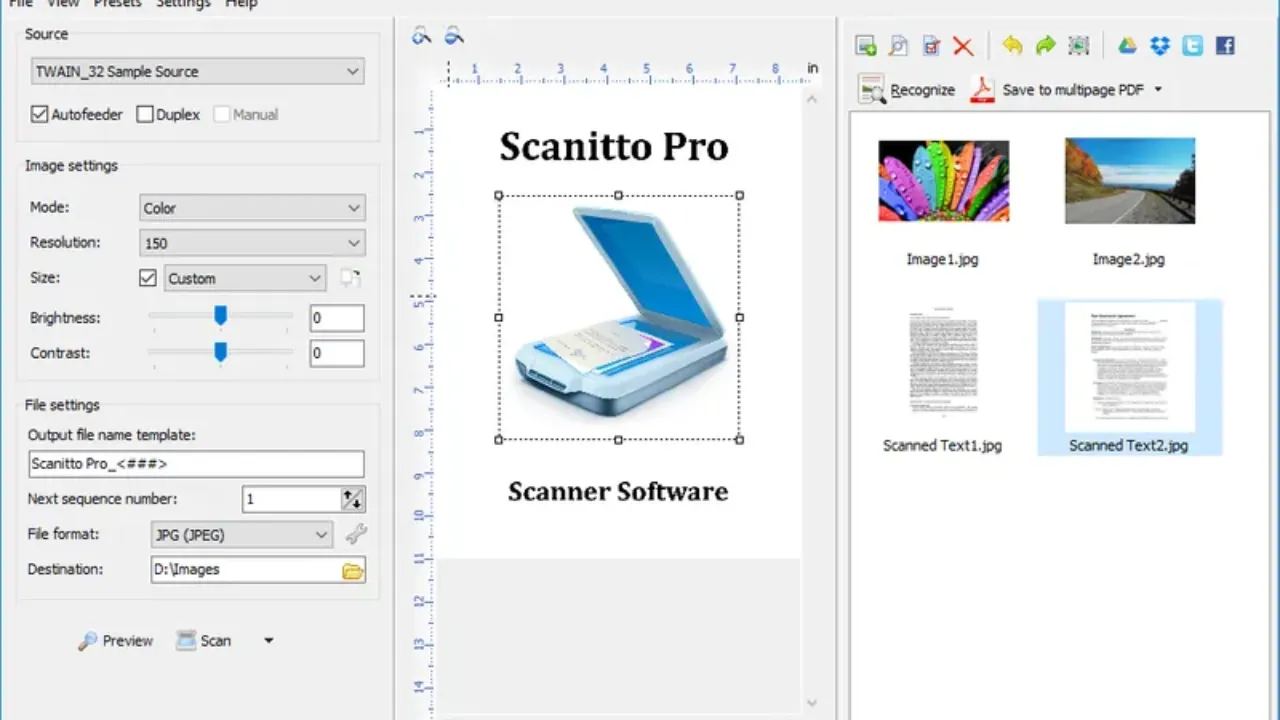Click the green rotate right arrow
Screen dimensions: 1280x720
pyautogui.click(x=1045, y=45)
